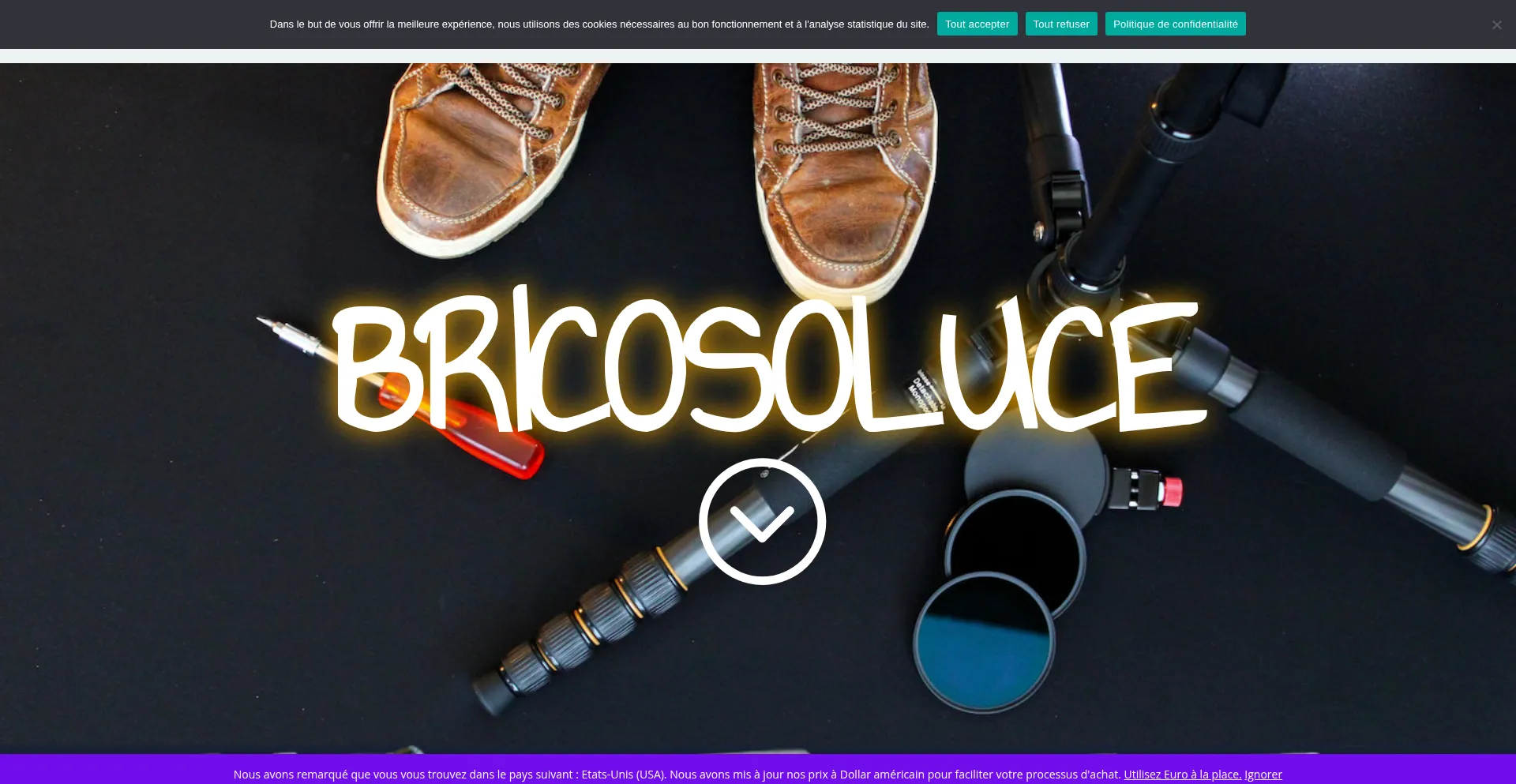Refuse cookies via Tout refuser button
This screenshot has width=1516, height=784.
coord(1060,24)
